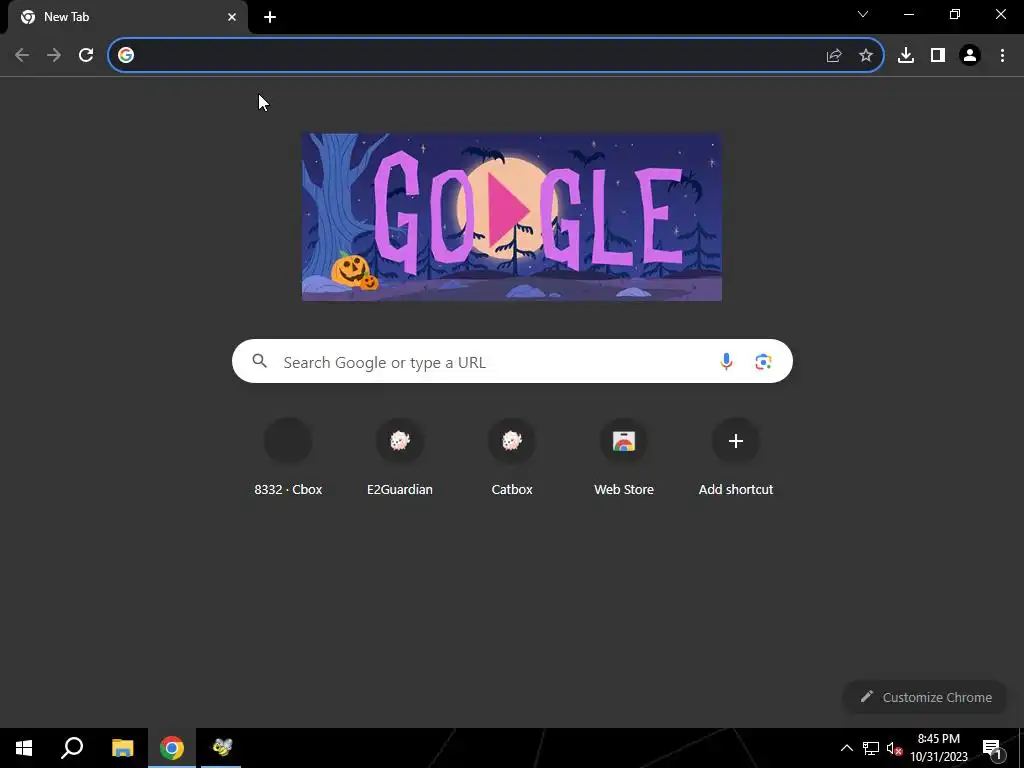The width and height of the screenshot is (1024, 768).
Task: Click the Search Google or type a URL box
Action: [x=512, y=361]
